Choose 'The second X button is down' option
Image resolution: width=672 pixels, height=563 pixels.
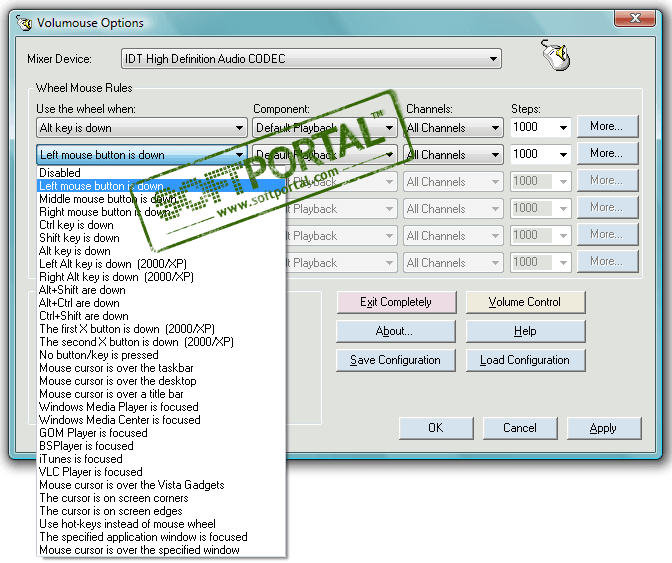point(161,342)
